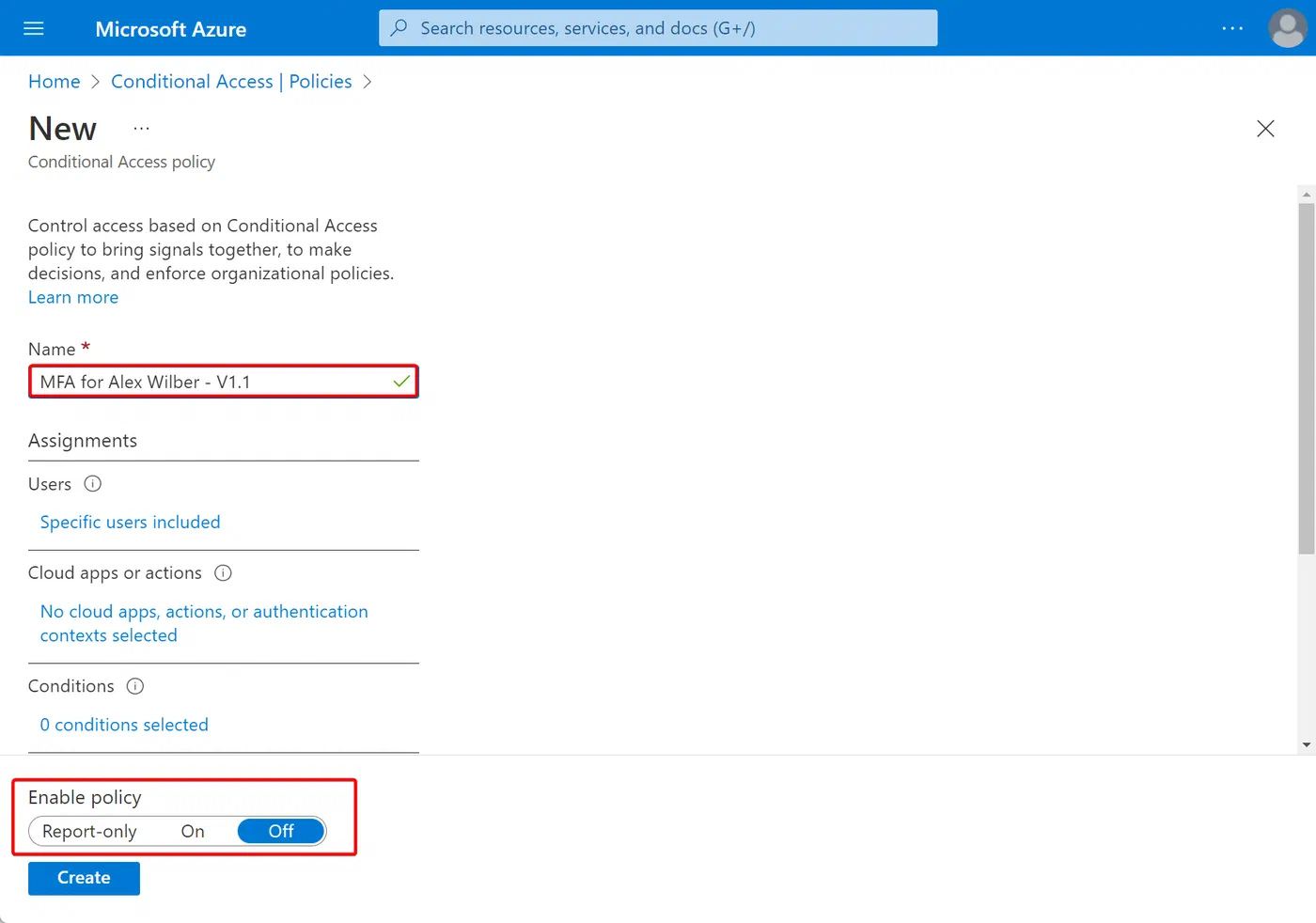The width and height of the screenshot is (1316, 923).
Task: Open the user account avatar
Action: pyautogui.click(x=1287, y=28)
